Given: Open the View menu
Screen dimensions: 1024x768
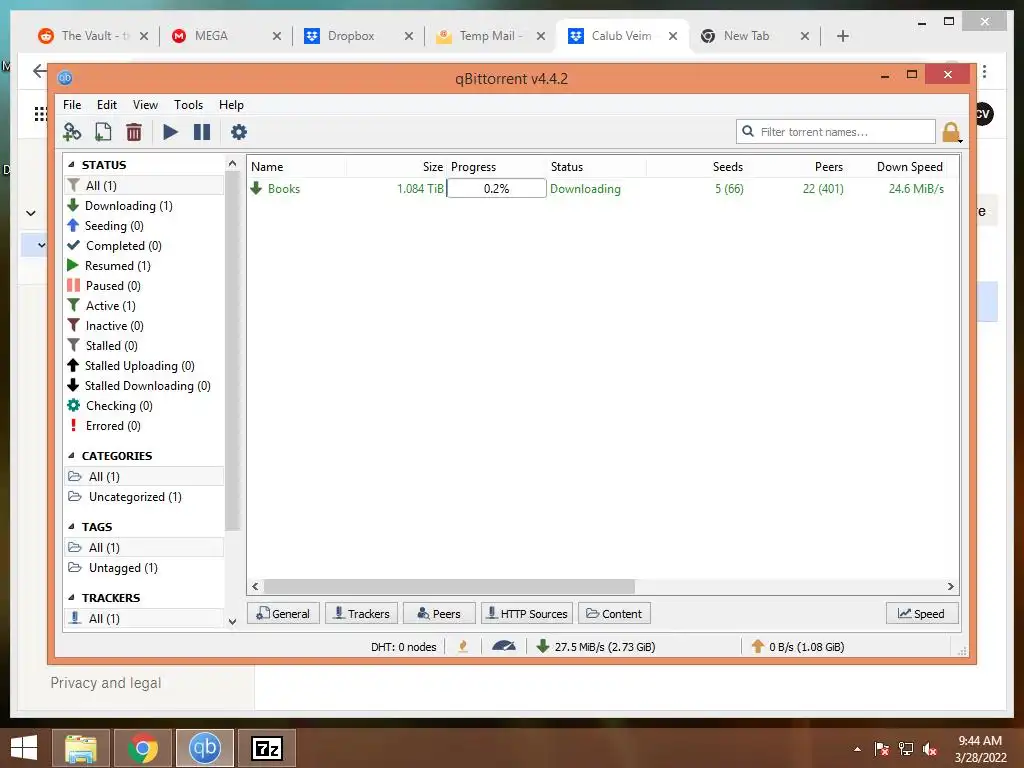Looking at the screenshot, I should point(145,104).
